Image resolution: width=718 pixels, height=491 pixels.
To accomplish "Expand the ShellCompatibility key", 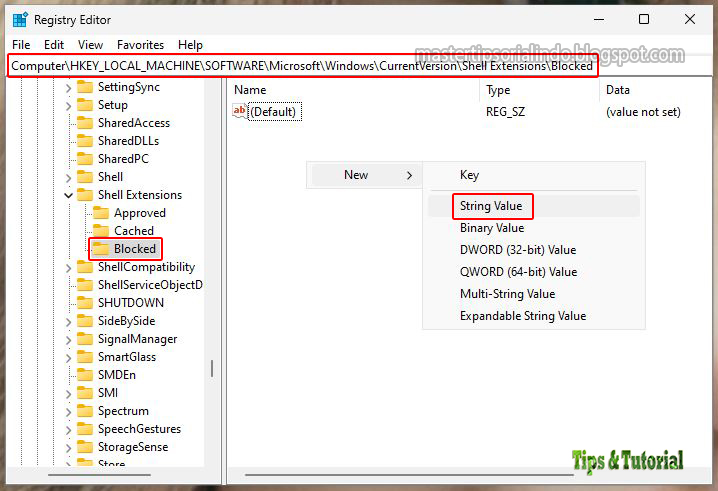I will (x=68, y=267).
